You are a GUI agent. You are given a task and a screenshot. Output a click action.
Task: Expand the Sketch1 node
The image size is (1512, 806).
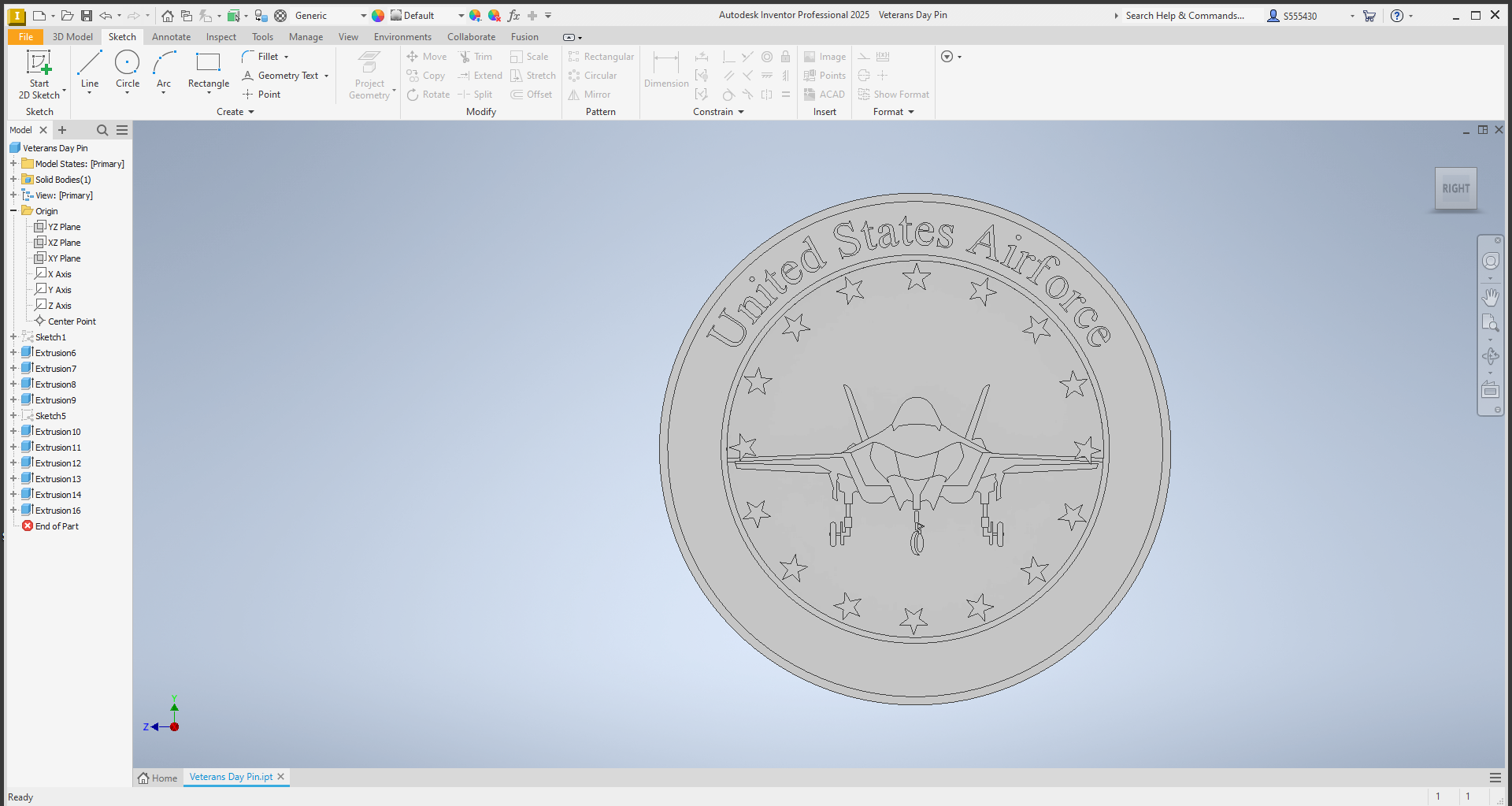pos(13,337)
